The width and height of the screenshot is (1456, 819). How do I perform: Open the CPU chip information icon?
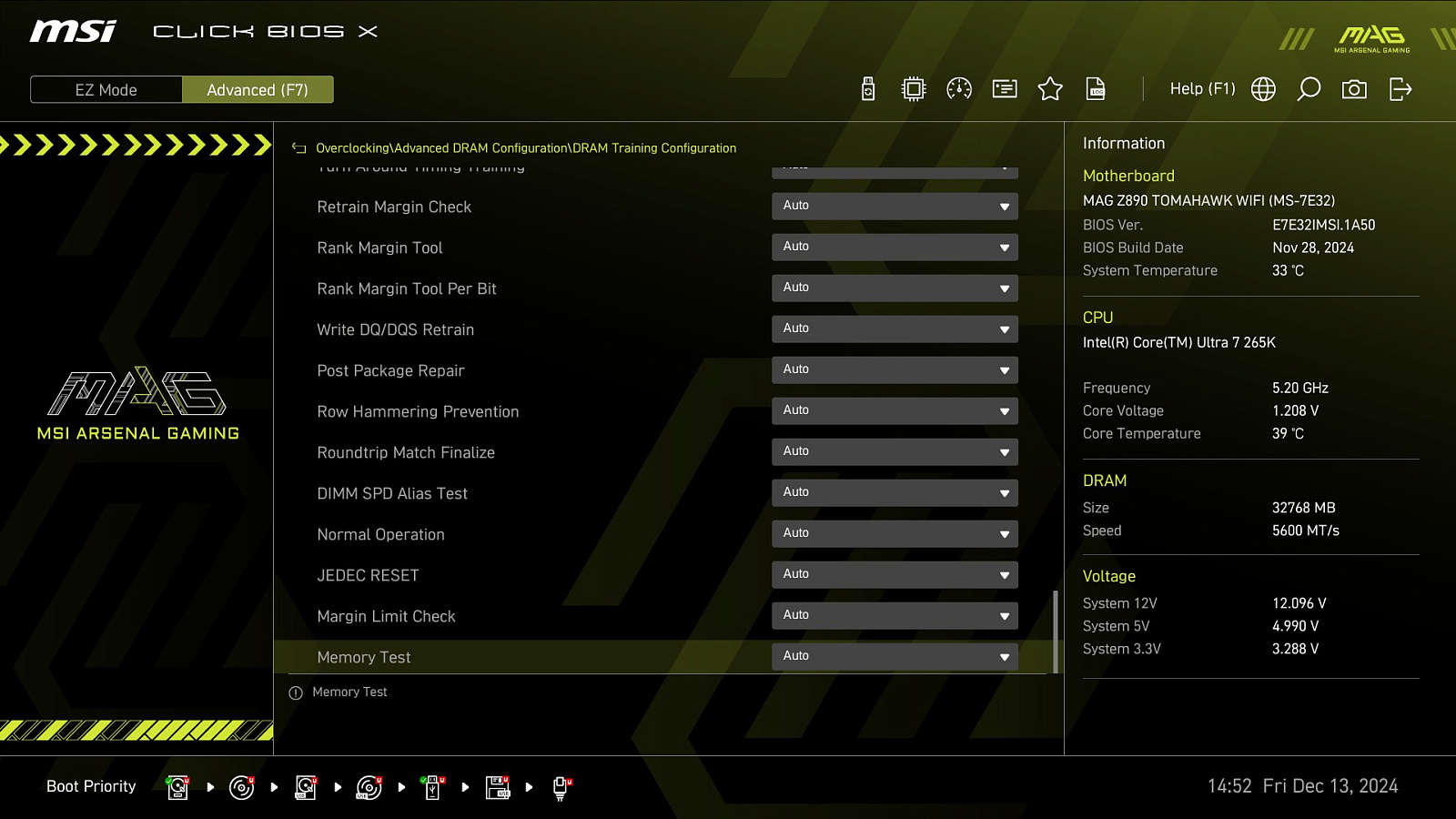(x=914, y=89)
